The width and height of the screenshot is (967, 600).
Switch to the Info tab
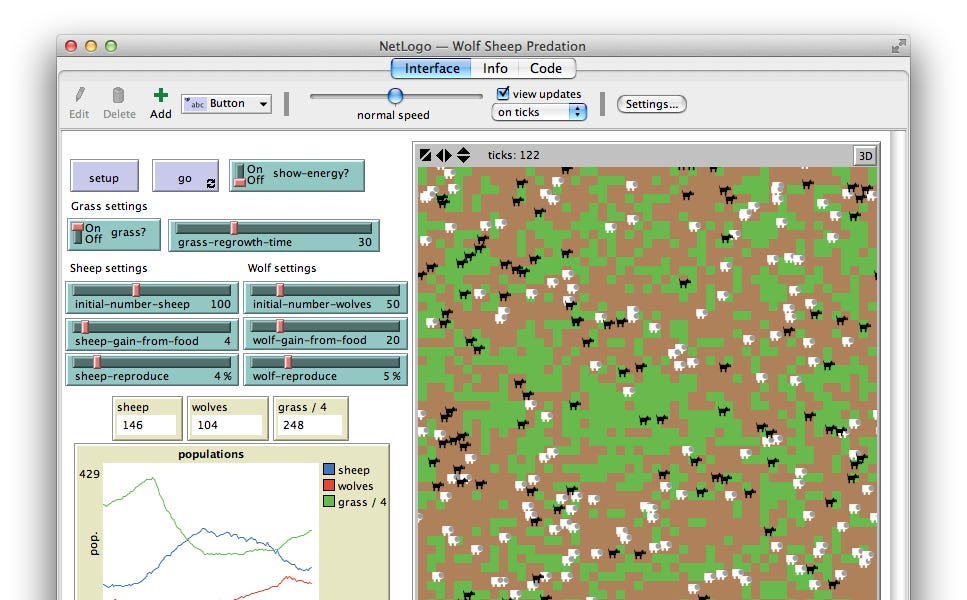494,68
